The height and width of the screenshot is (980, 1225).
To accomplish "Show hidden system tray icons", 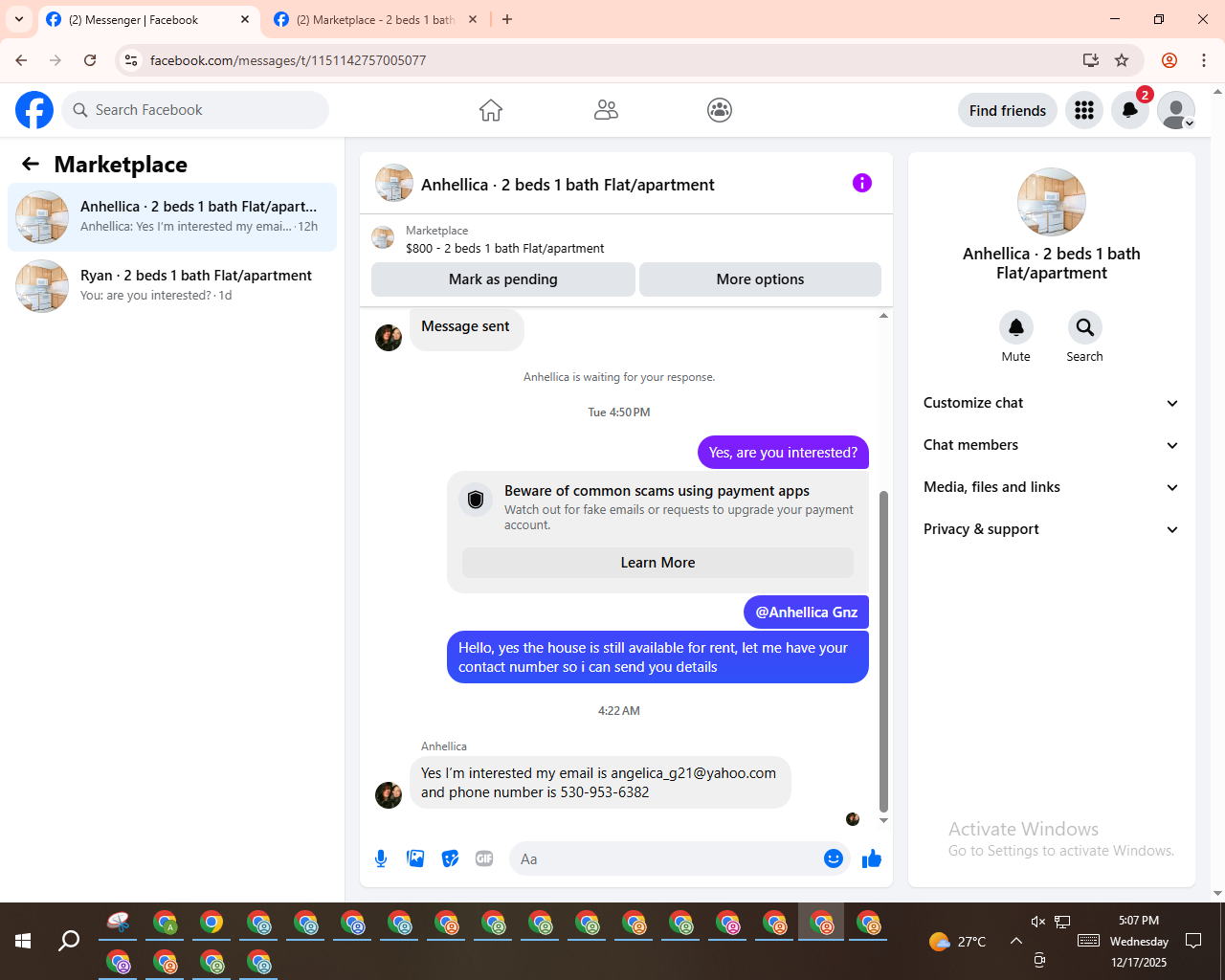I will [x=1016, y=941].
